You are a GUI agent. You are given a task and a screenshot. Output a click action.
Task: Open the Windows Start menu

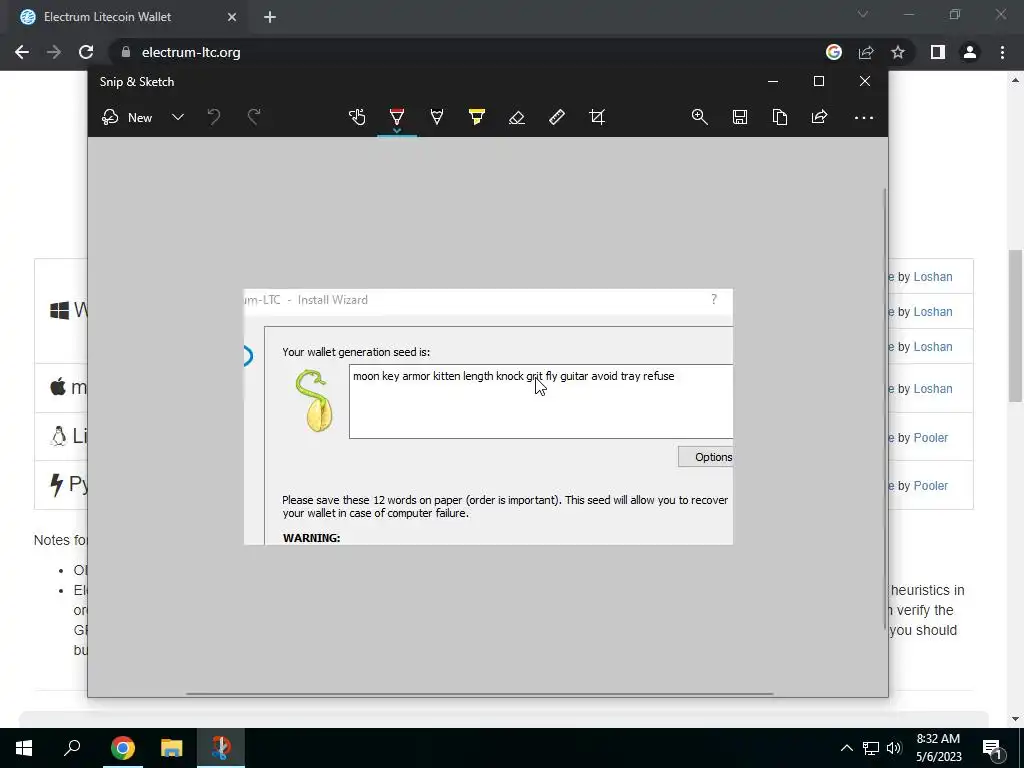click(24, 748)
